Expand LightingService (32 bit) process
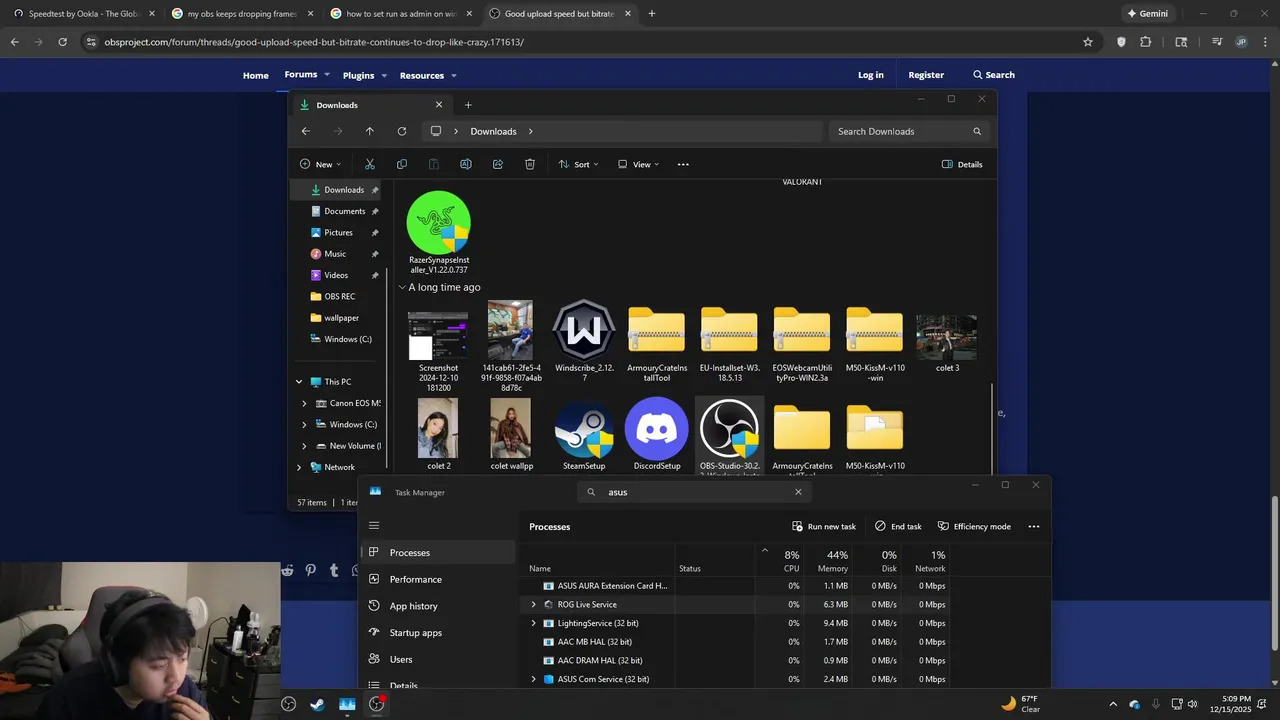Image resolution: width=1280 pixels, height=720 pixels. (533, 623)
